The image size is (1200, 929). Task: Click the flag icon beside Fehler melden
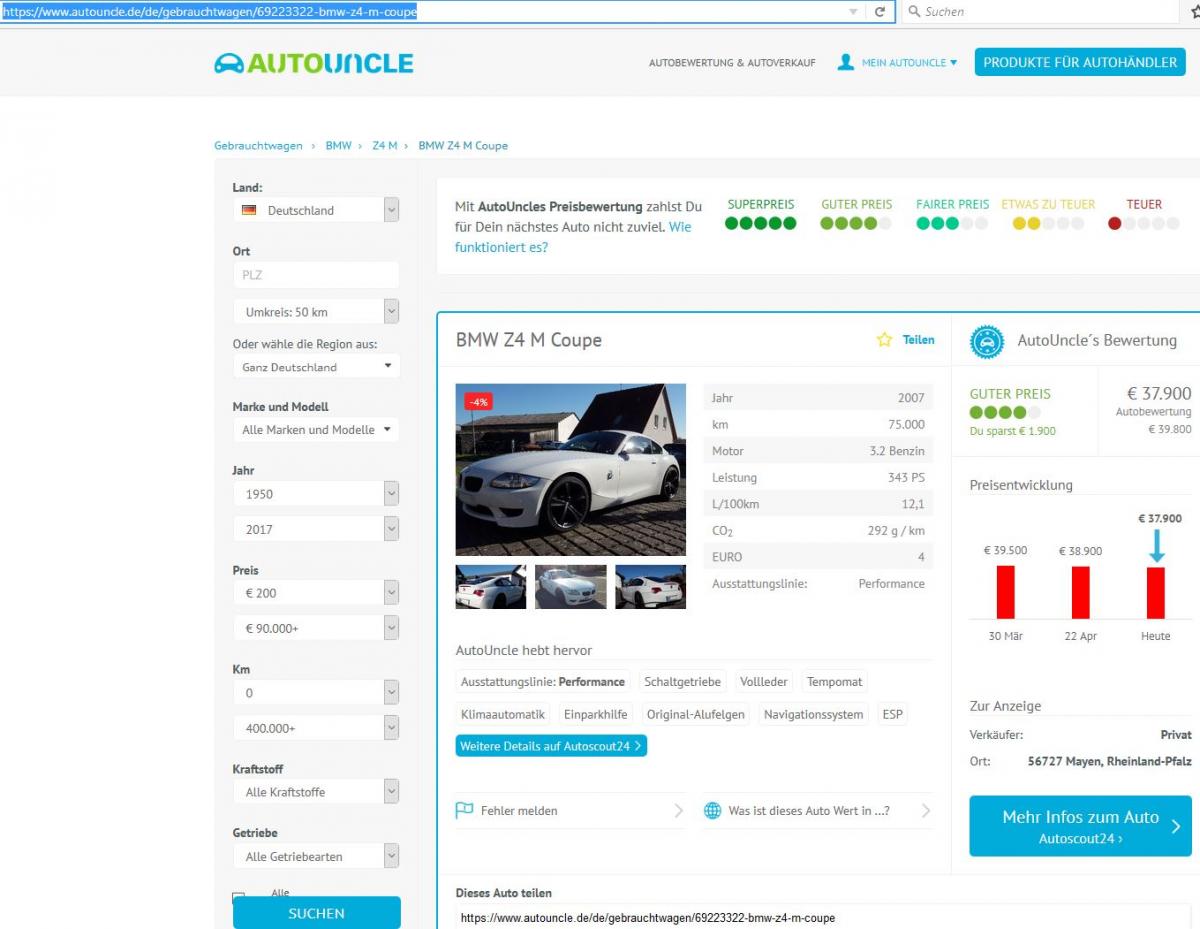464,810
